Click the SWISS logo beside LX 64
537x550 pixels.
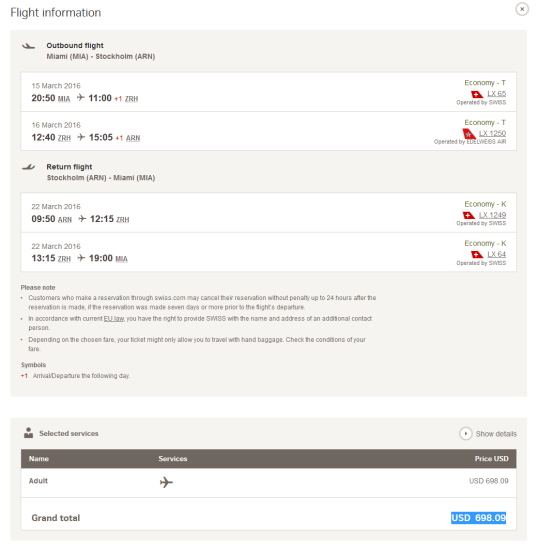(477, 254)
